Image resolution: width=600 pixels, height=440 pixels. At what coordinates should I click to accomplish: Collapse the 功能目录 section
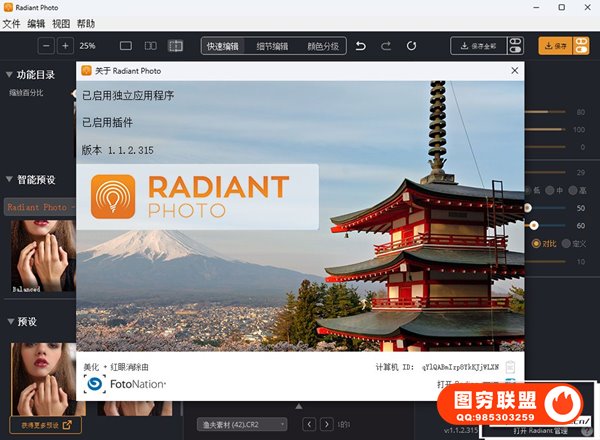pos(10,74)
